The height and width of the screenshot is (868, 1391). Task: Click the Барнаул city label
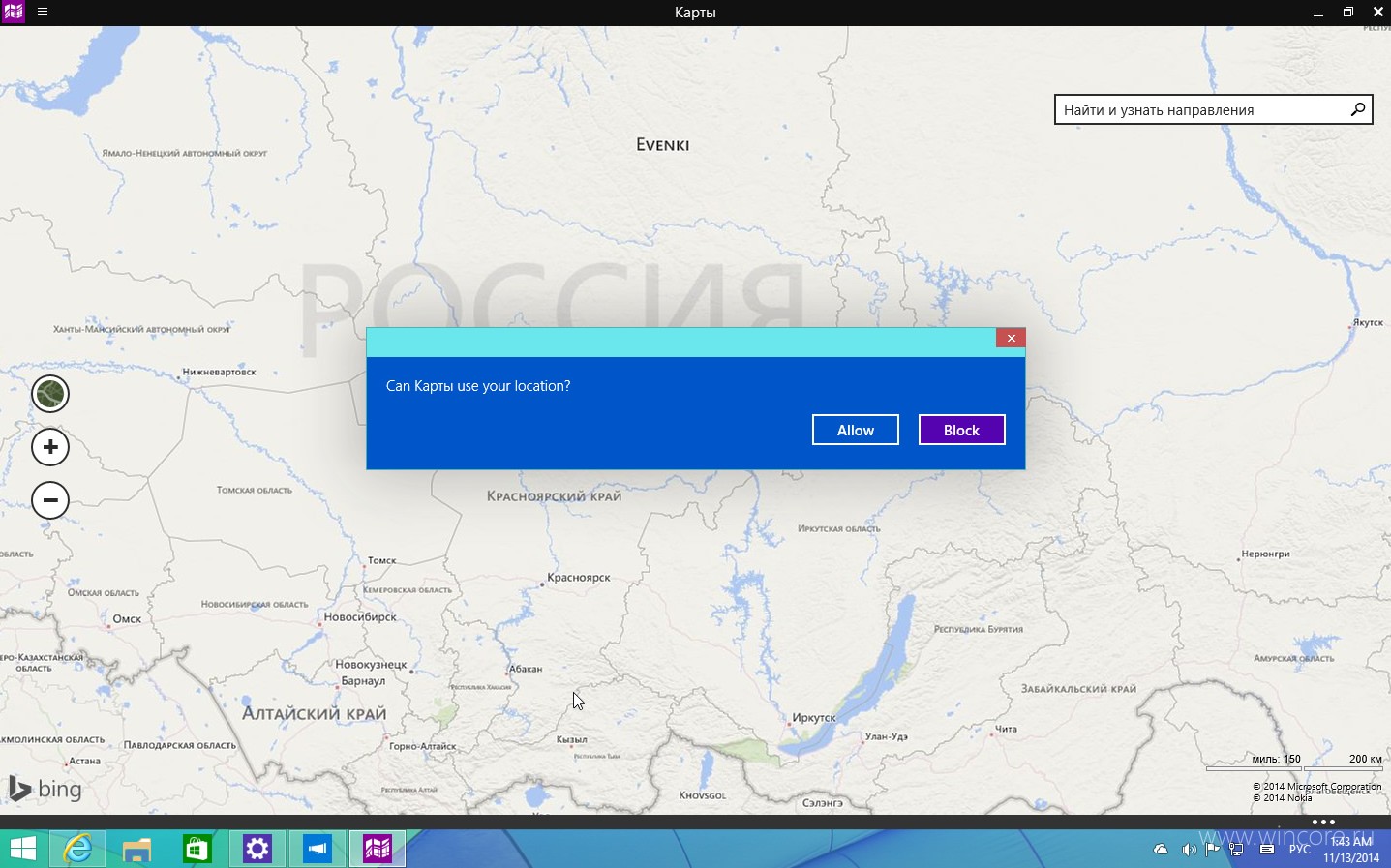click(363, 681)
